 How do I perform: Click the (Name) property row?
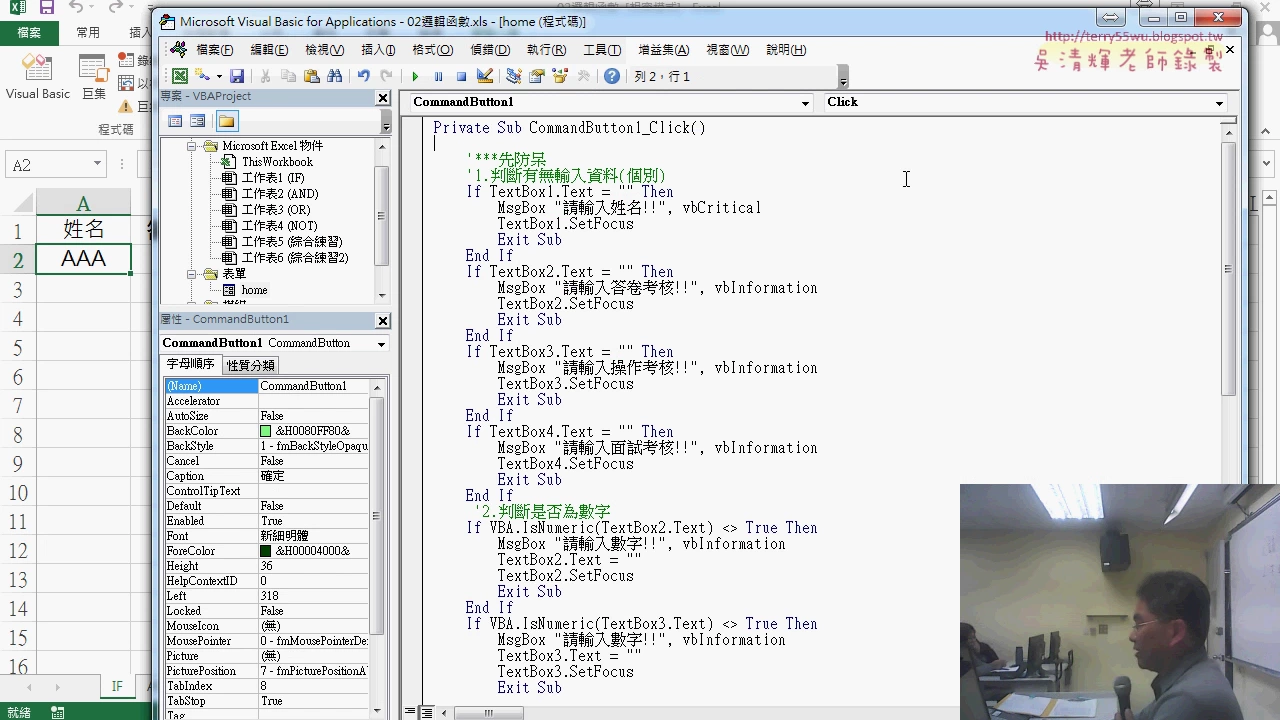click(267, 386)
